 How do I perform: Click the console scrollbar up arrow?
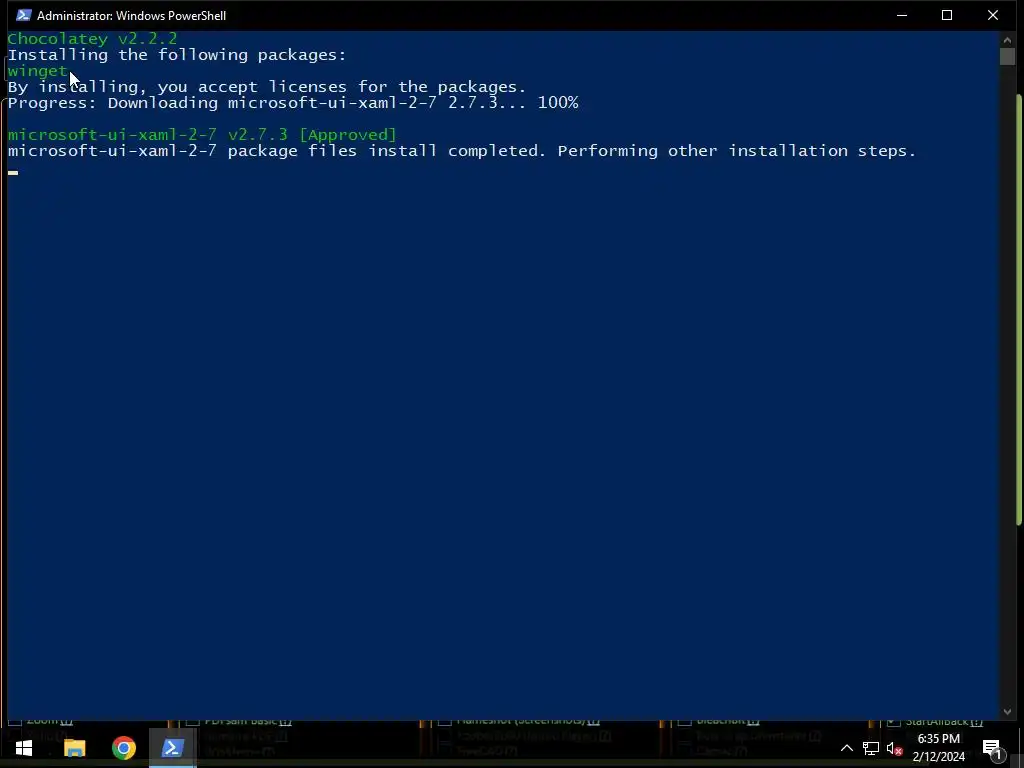tap(1007, 40)
